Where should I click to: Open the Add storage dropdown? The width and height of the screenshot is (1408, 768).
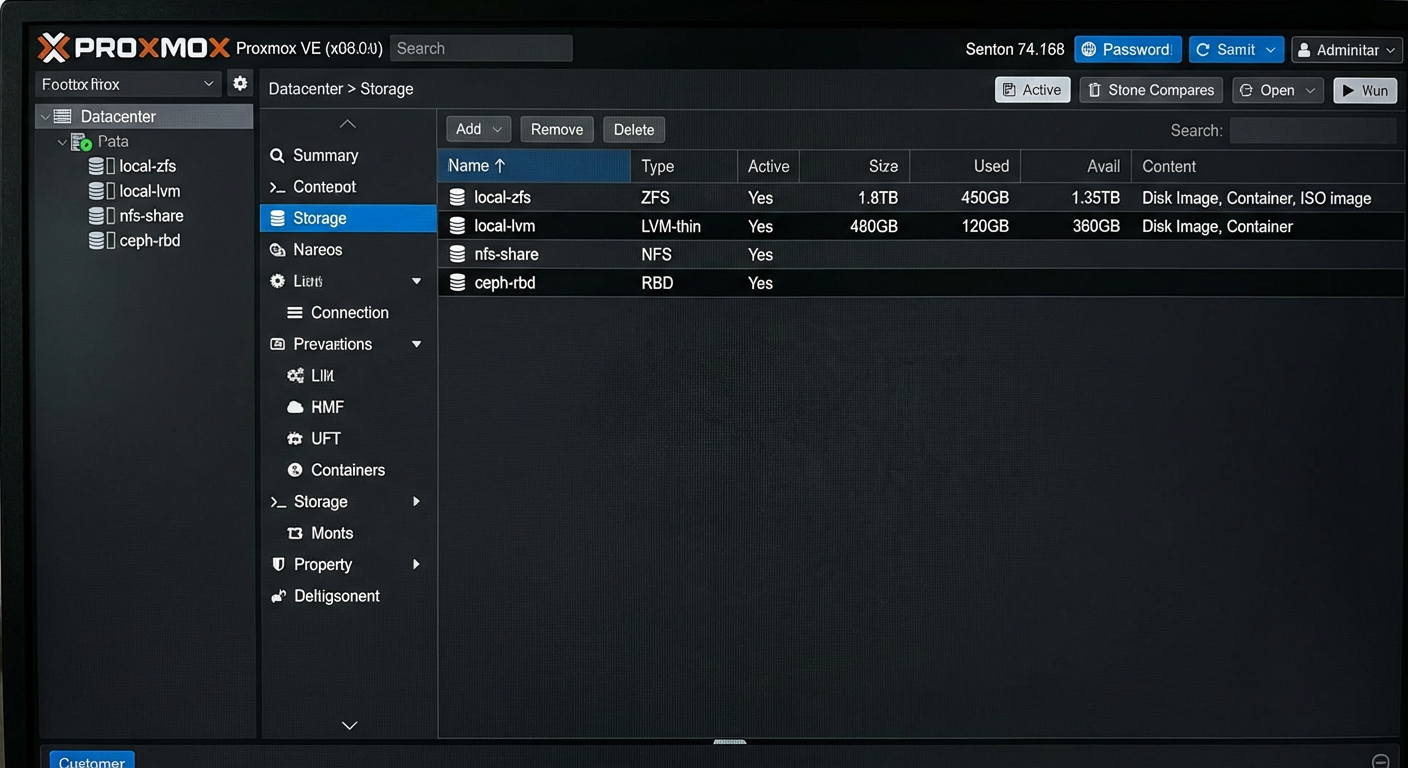click(478, 129)
